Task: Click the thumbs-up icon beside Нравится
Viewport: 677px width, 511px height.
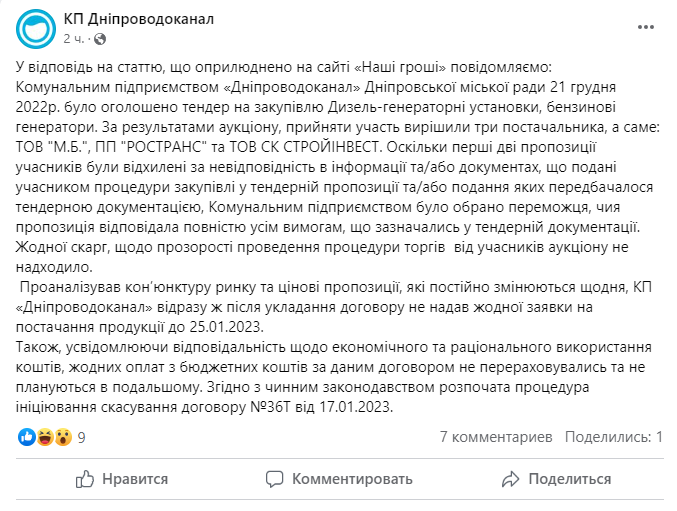Action: pos(87,480)
